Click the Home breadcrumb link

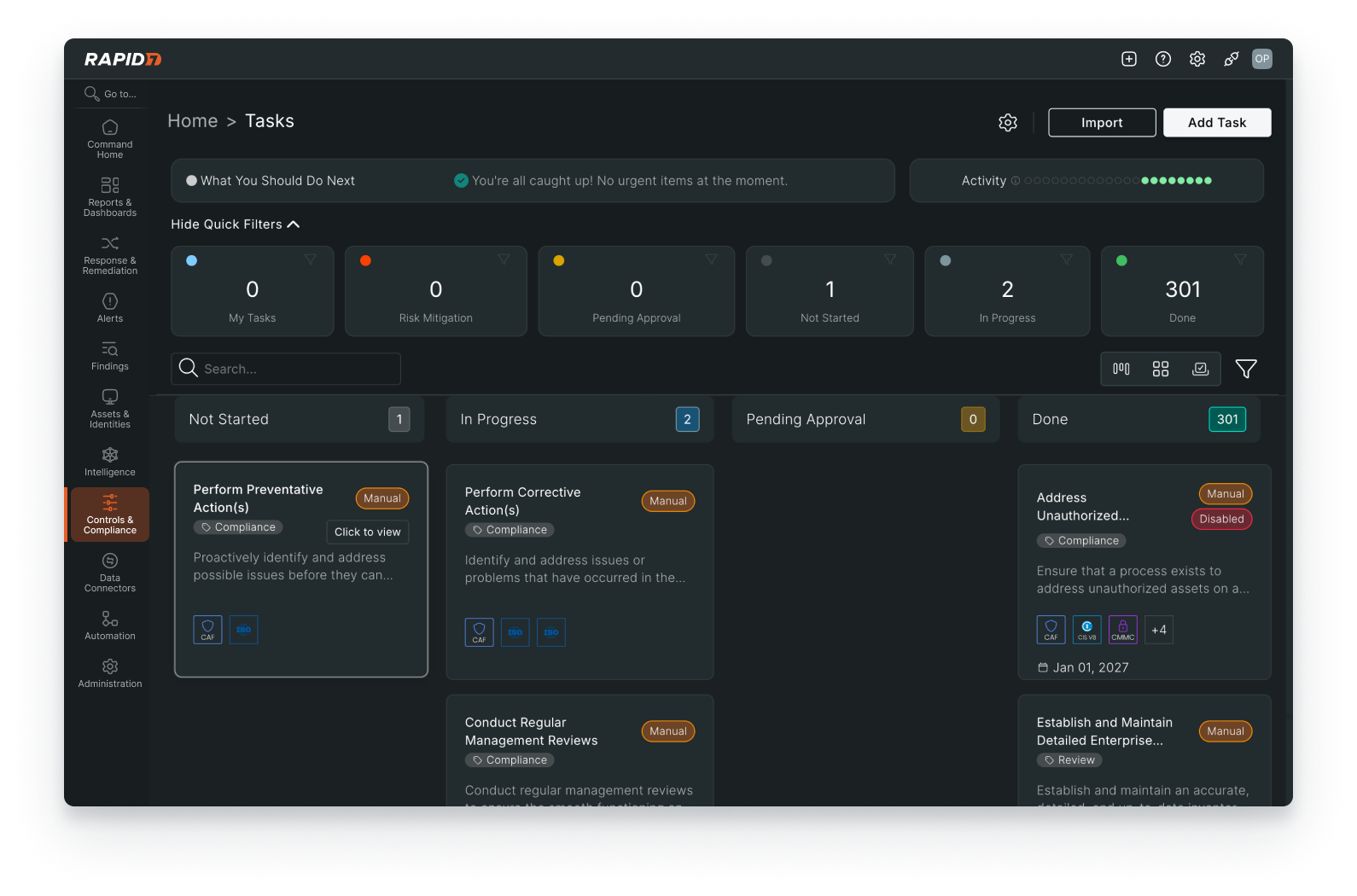tap(193, 121)
